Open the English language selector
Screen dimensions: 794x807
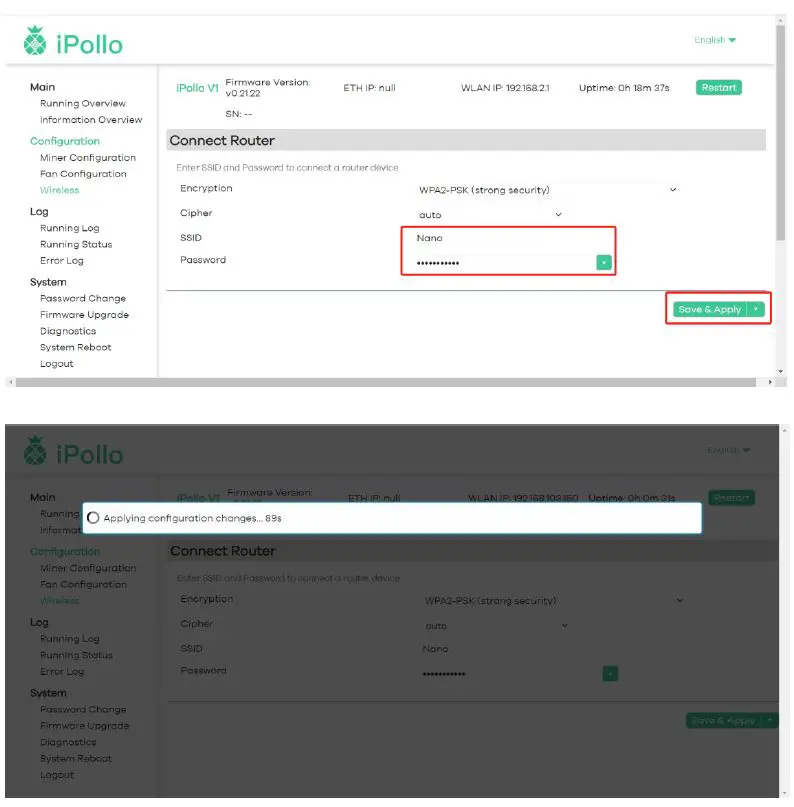[x=715, y=40]
